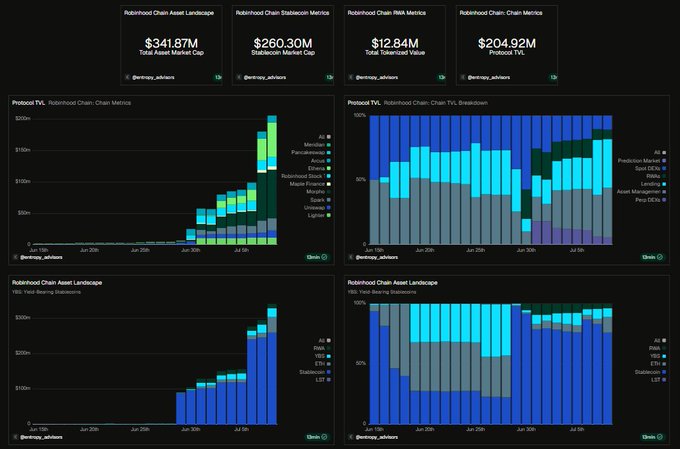The width and height of the screenshot is (680, 449).
Task: Click the Maple Finance cream color swatch
Action: (329, 184)
